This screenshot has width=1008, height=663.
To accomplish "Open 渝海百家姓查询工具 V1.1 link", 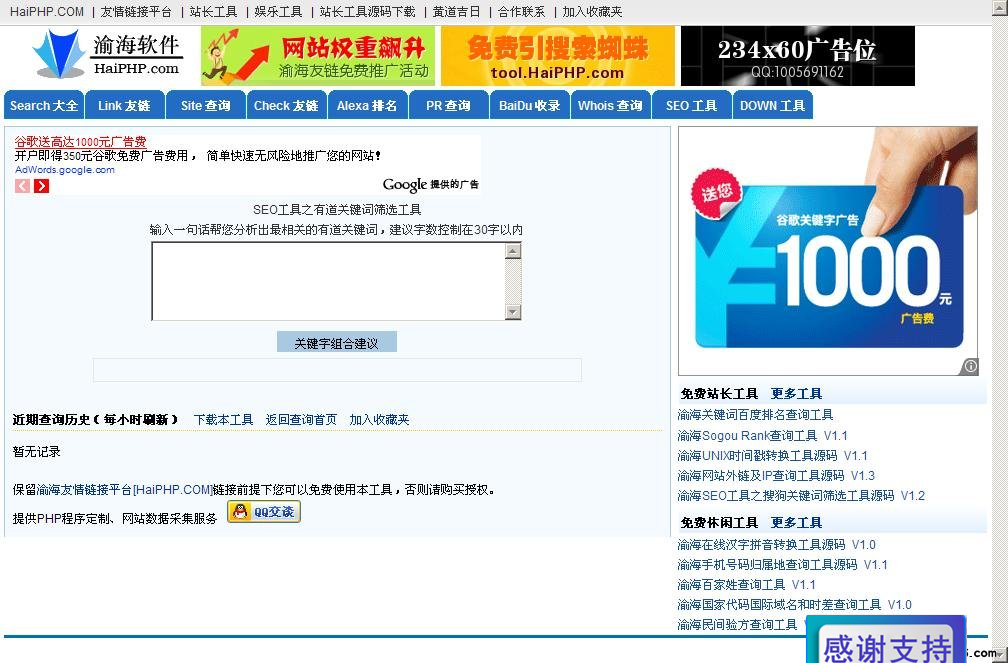I will coord(746,585).
